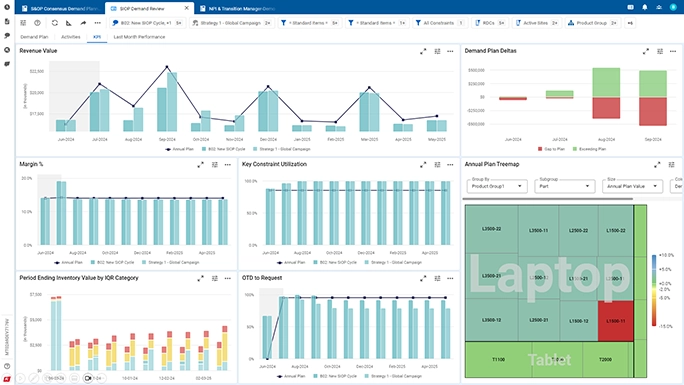Toggle B02 New SIOP Cycle legend in Revenue Value

tap(223, 149)
